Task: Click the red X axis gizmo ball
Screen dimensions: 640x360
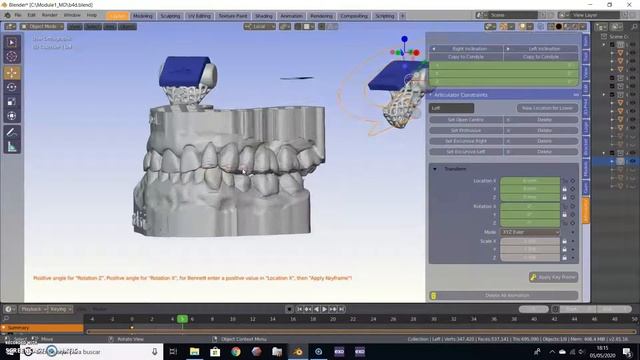Action: click(x=416, y=53)
